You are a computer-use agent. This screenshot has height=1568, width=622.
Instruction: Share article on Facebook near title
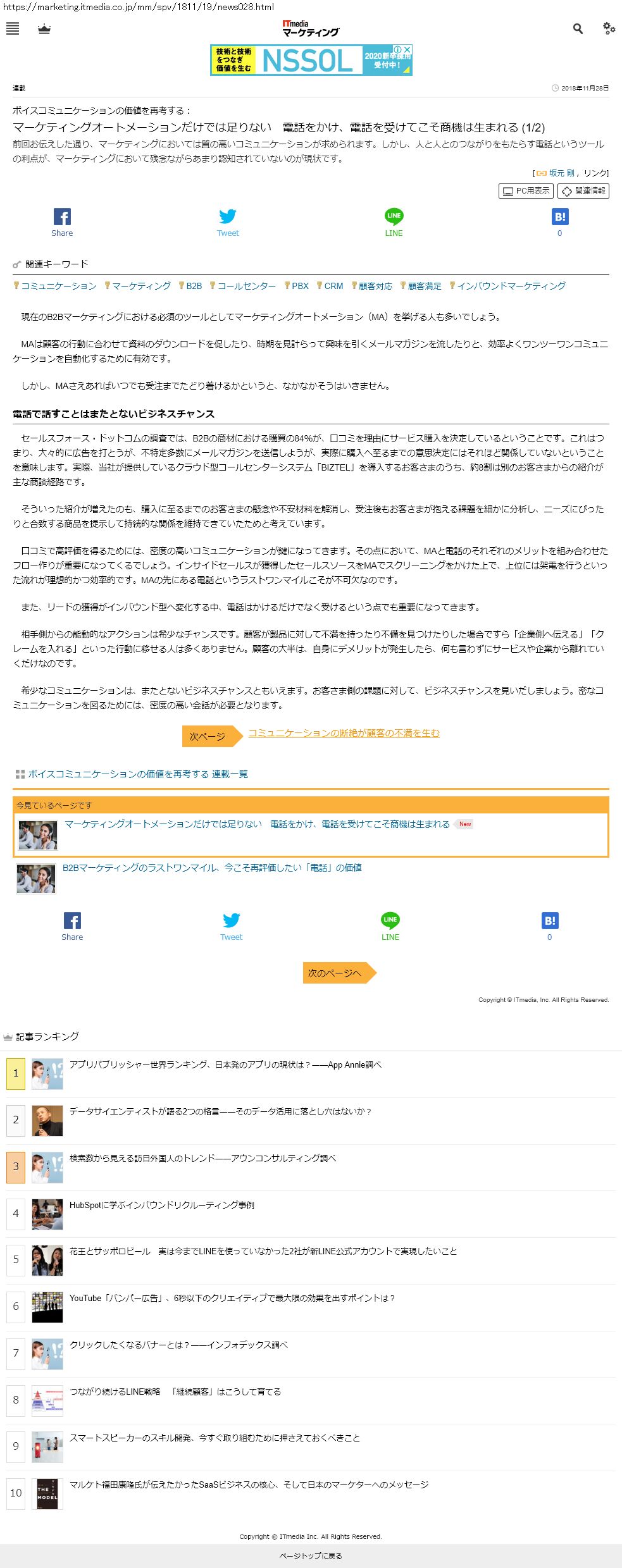(x=62, y=223)
